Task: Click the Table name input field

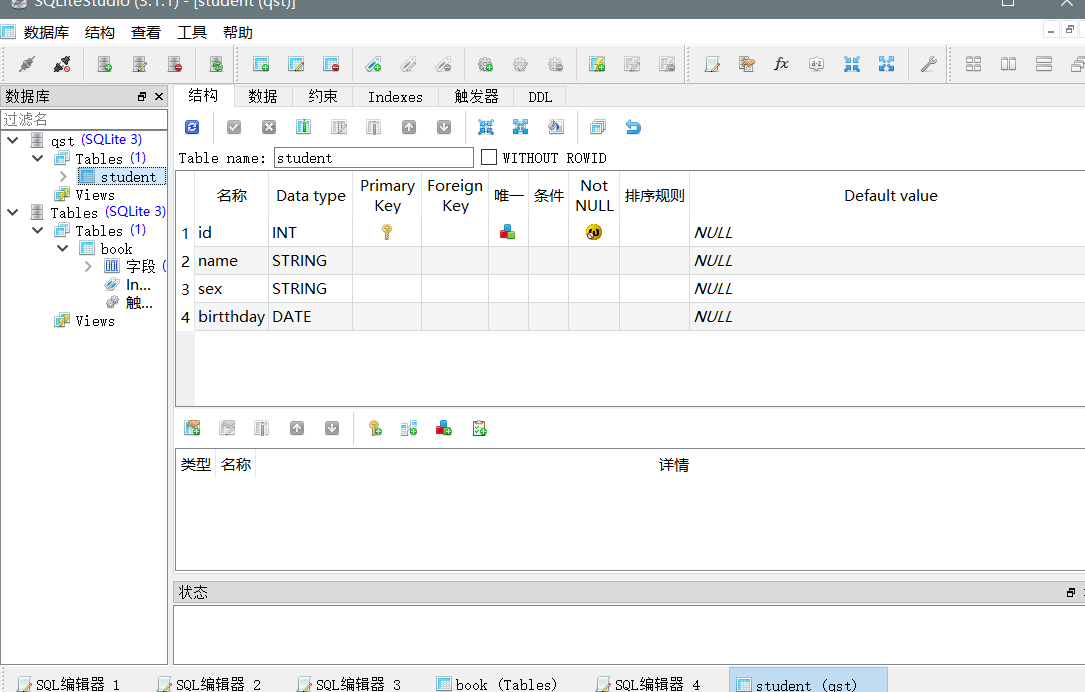Action: click(374, 158)
